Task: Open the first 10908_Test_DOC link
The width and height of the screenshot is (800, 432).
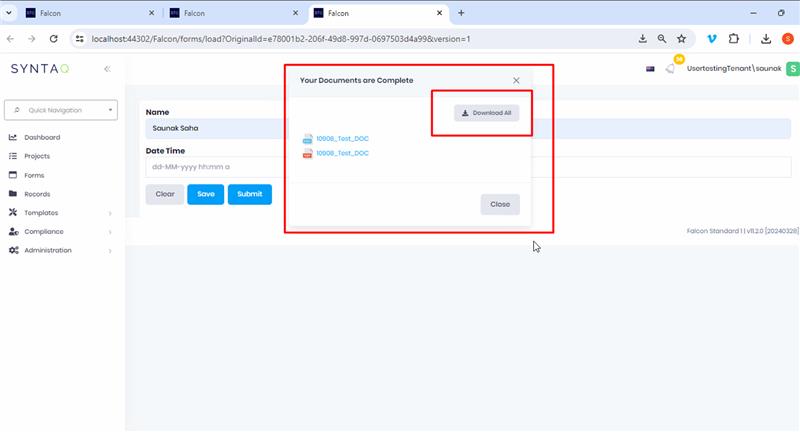Action: (x=342, y=139)
